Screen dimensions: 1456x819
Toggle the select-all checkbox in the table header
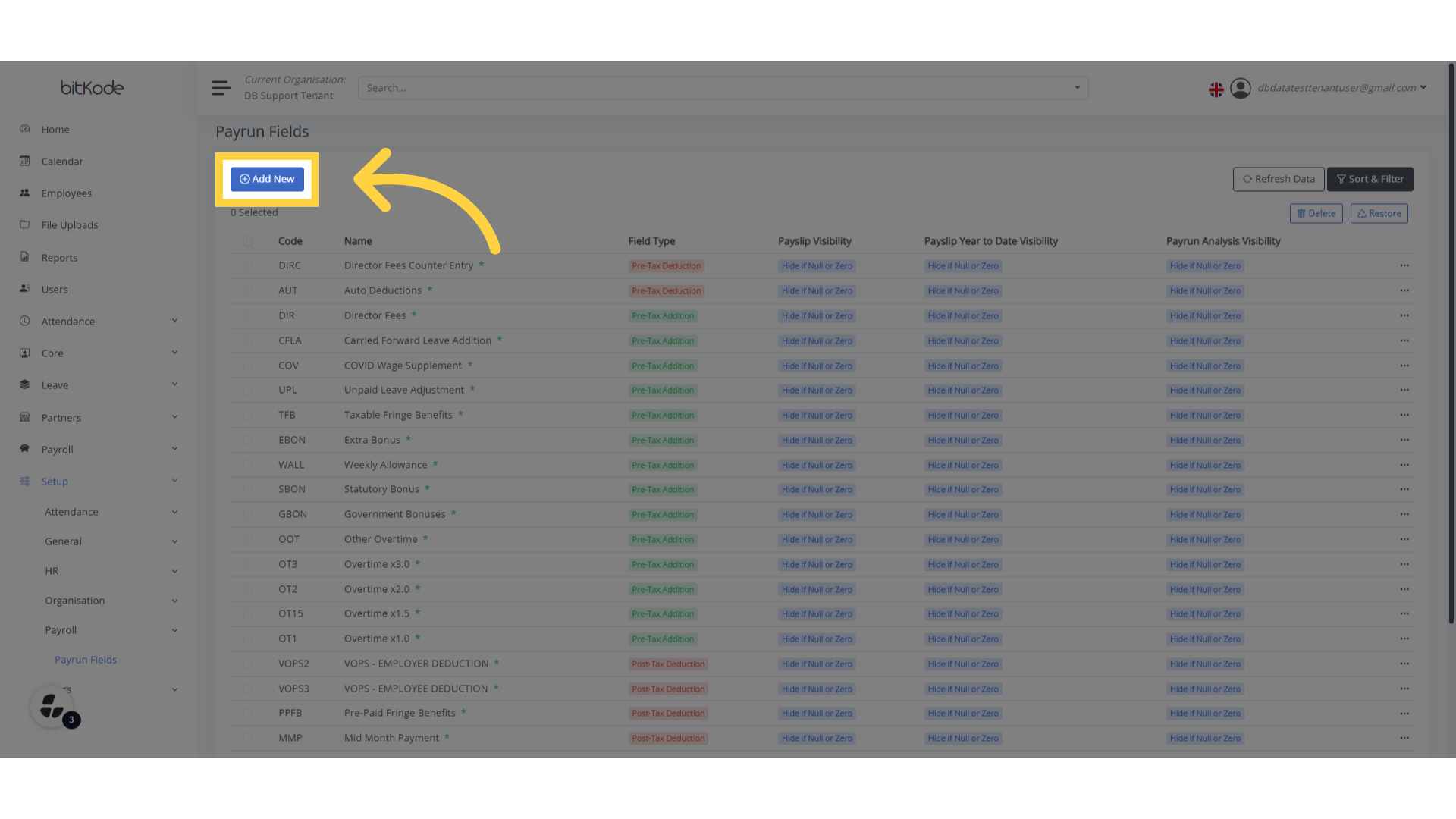247,240
